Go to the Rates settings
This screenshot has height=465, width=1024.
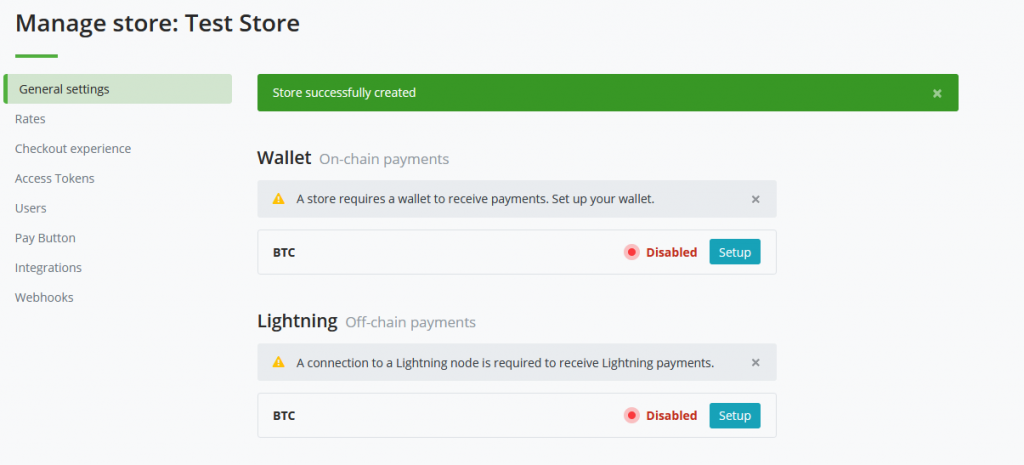(x=30, y=119)
